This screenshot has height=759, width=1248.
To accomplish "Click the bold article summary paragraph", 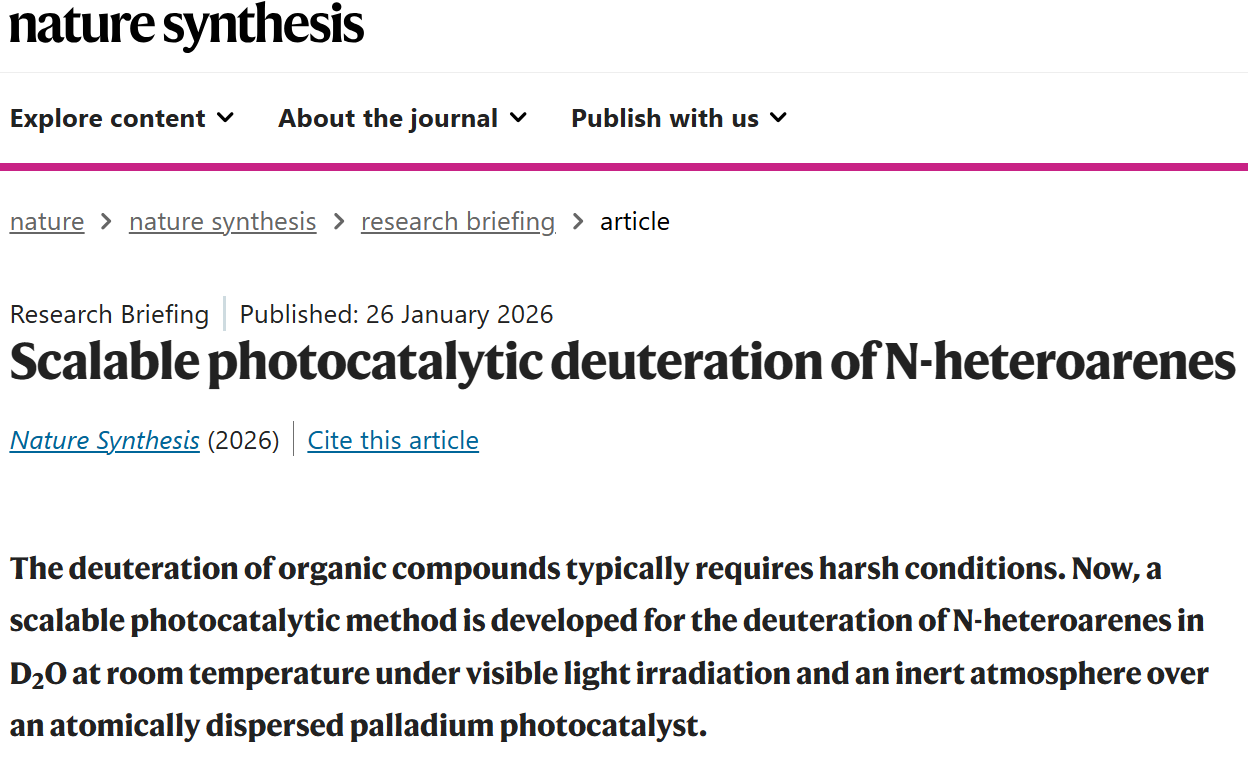I will point(608,646).
